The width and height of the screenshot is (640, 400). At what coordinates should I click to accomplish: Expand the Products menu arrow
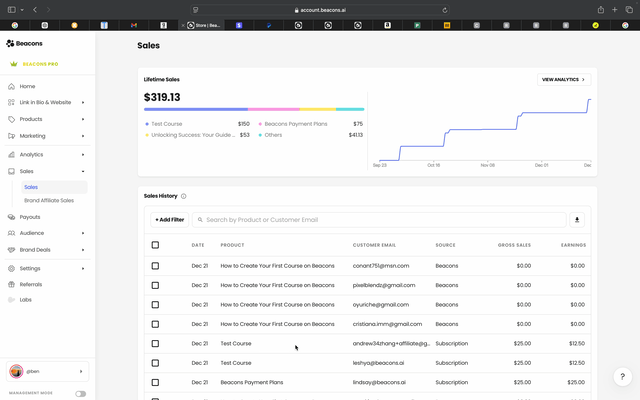click(x=83, y=119)
